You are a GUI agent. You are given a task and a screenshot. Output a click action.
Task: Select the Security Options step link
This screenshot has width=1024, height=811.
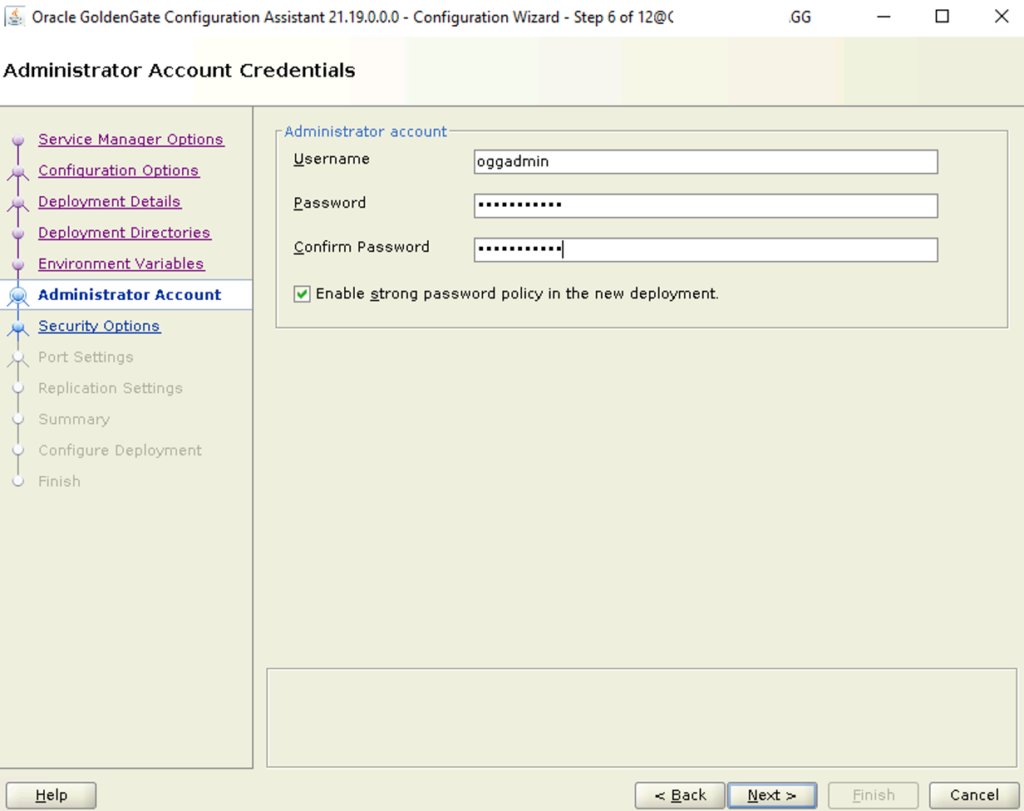99,326
